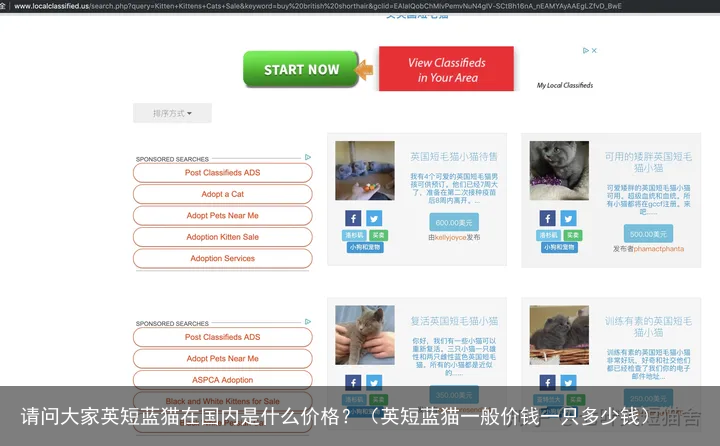Open gray kitten thumbnail of 可用的矮胖英国短毛猫小猫
This screenshot has height=446, width=720.
(559, 170)
